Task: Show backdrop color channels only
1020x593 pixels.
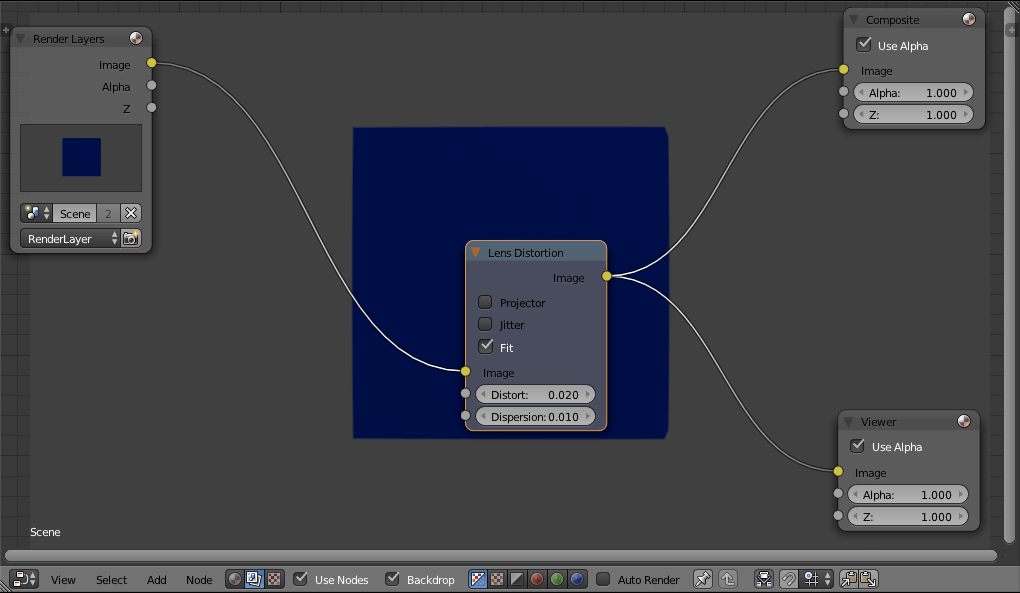Action: [498, 579]
